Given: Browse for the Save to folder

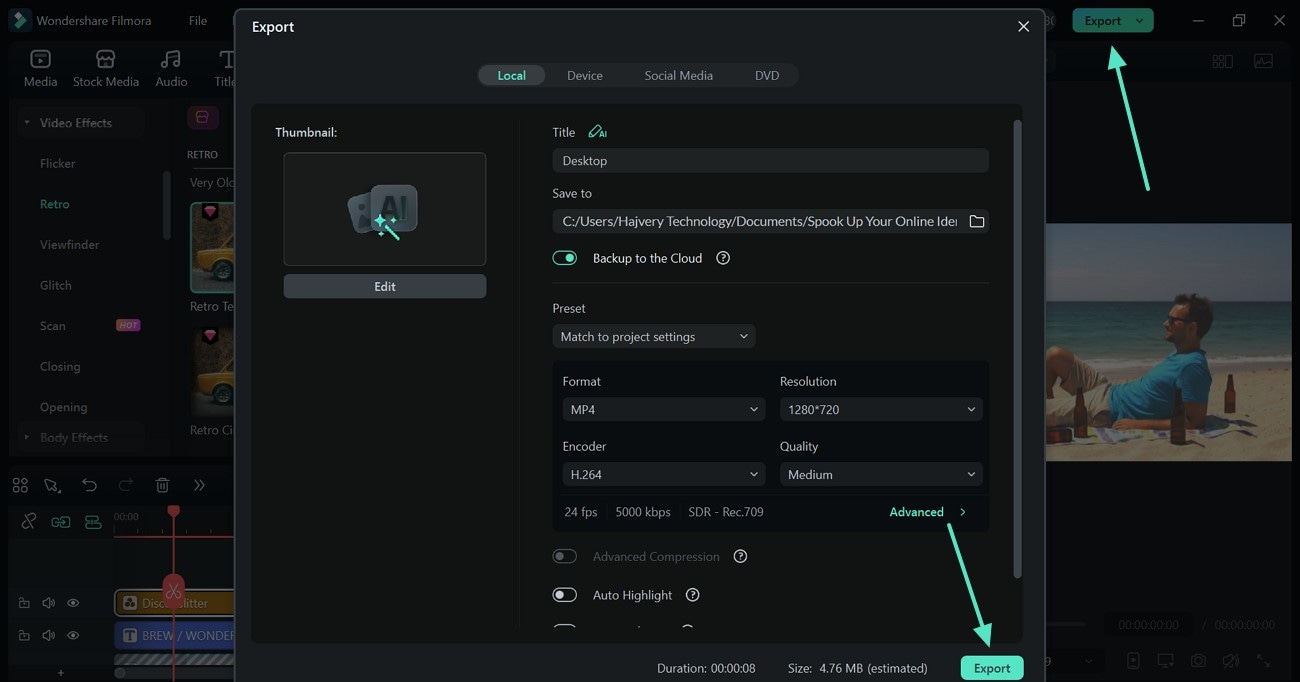Looking at the screenshot, I should click(977, 221).
